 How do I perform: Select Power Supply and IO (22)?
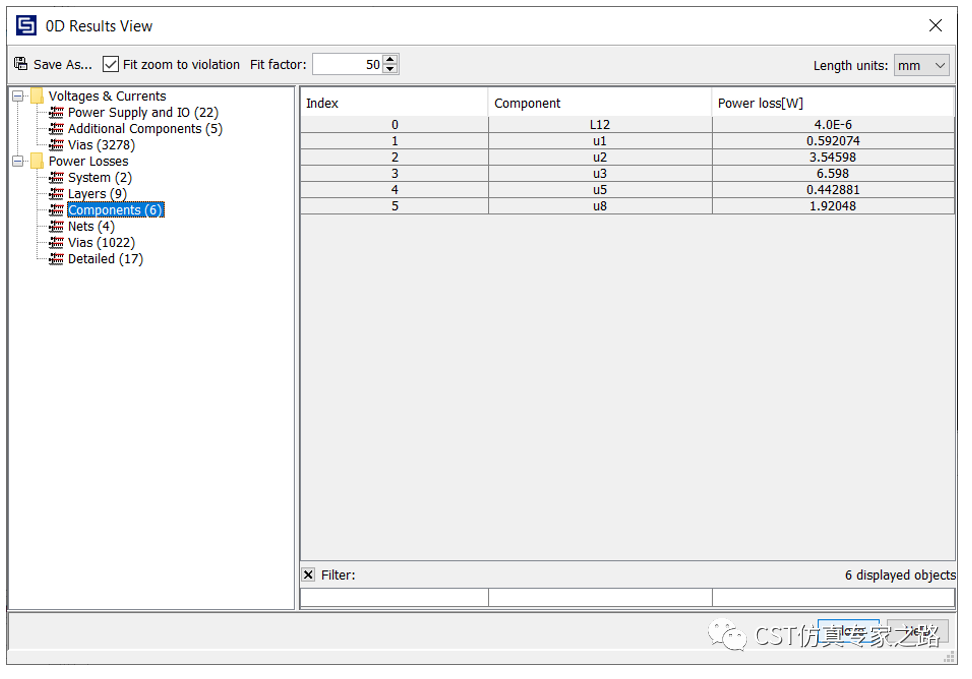pos(143,112)
